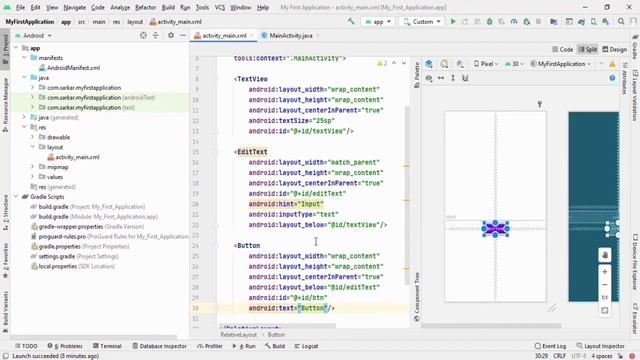Open the app run configuration dropdown

pos(378,22)
